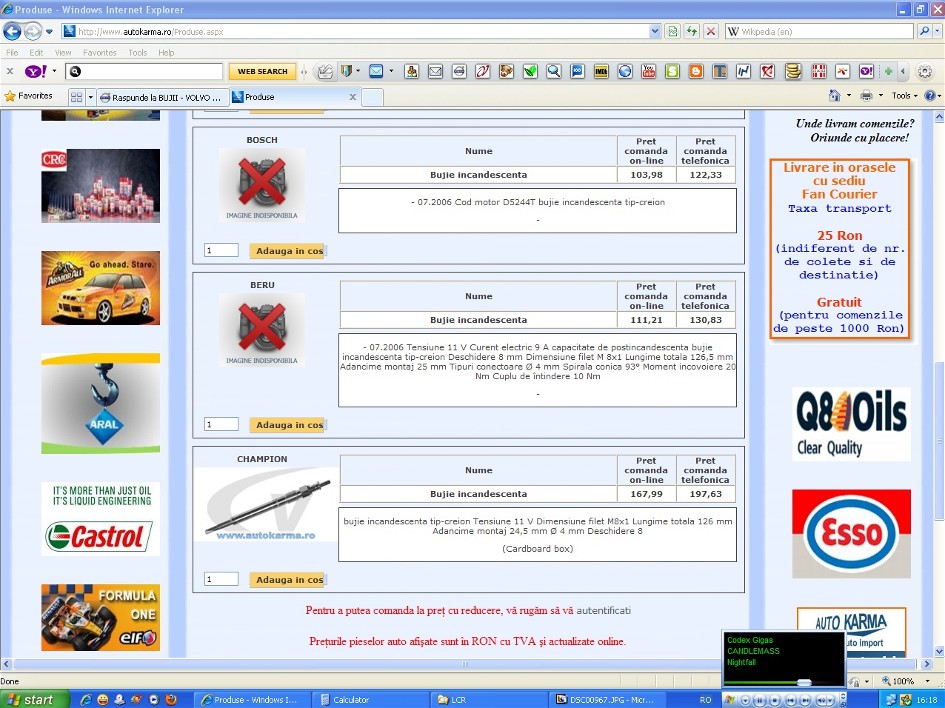Click the 'autentificati' login link
Screen dimensions: 945x708
tap(603, 610)
